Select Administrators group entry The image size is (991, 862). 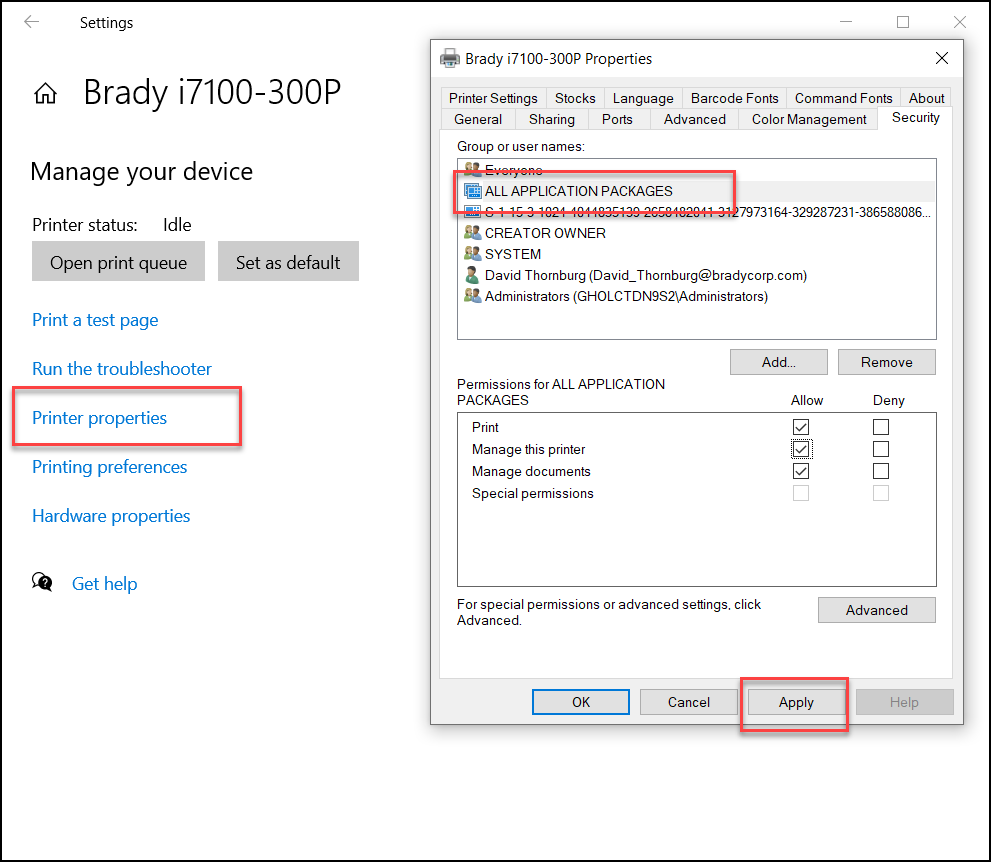(x=696, y=296)
